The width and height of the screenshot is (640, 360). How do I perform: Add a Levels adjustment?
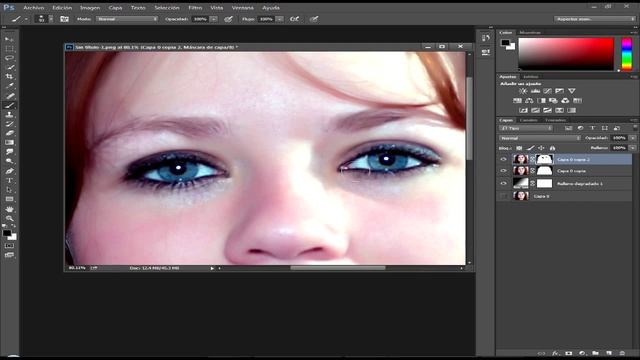(535, 91)
